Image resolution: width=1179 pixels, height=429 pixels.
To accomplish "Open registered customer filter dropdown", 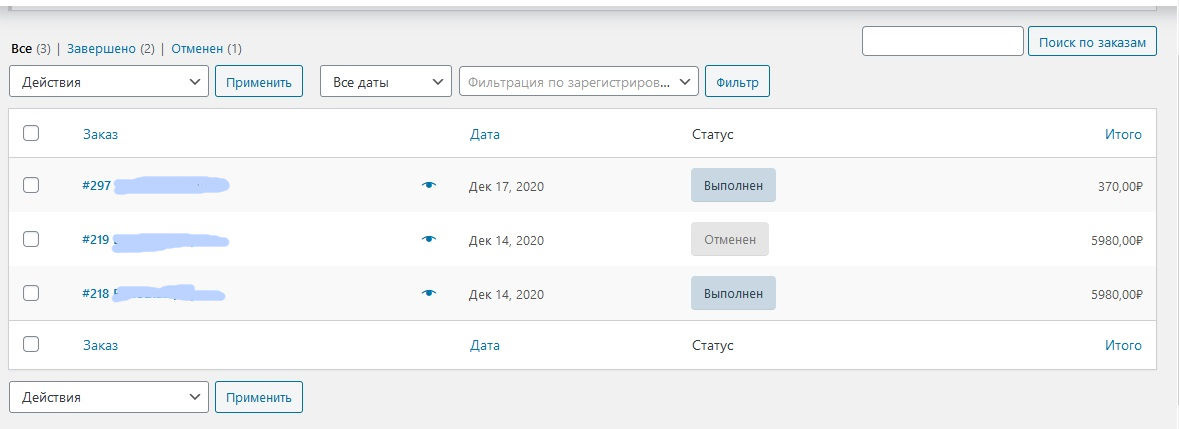I will click(578, 82).
